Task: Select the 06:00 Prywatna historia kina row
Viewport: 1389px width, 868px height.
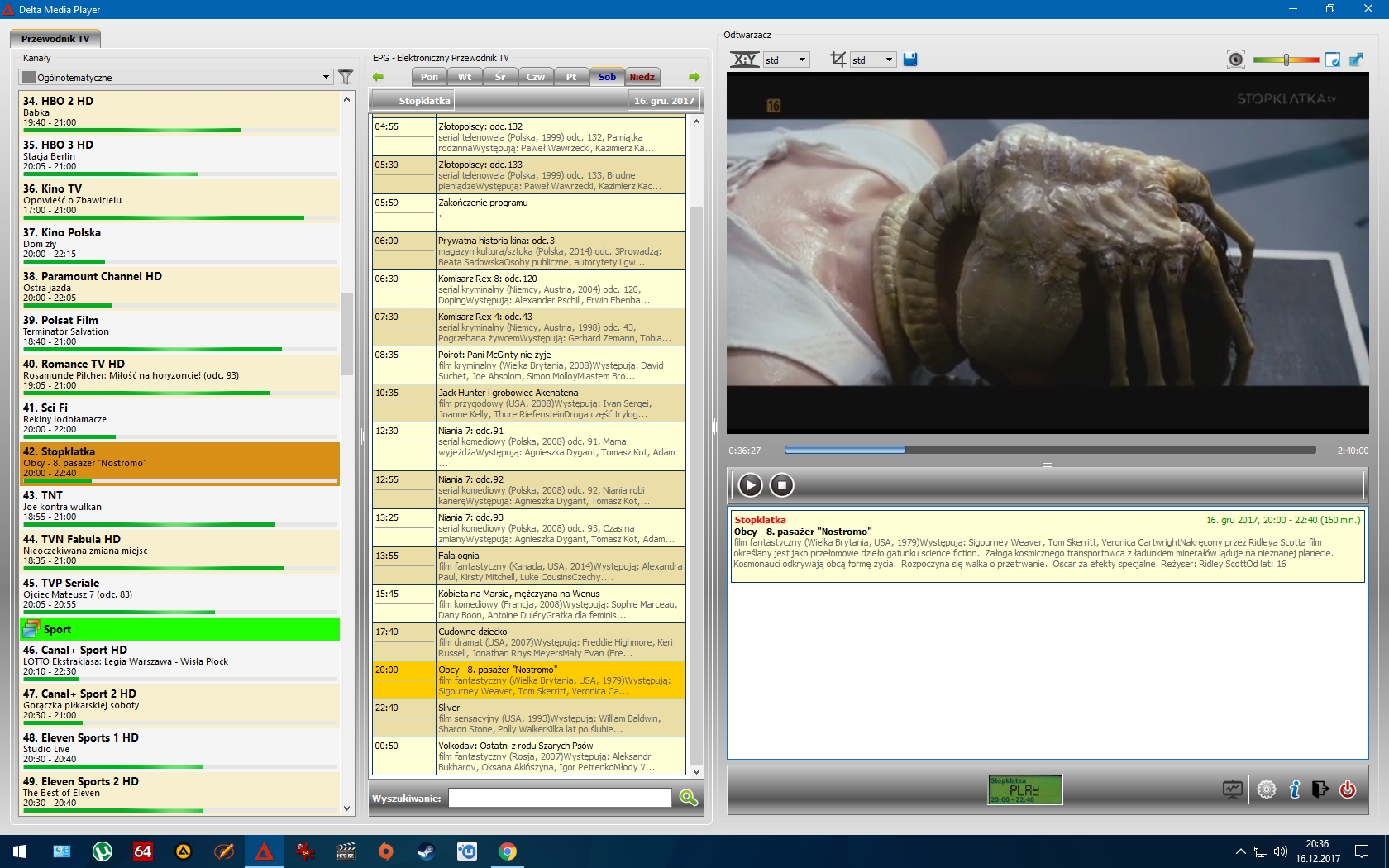Action: 529,250
